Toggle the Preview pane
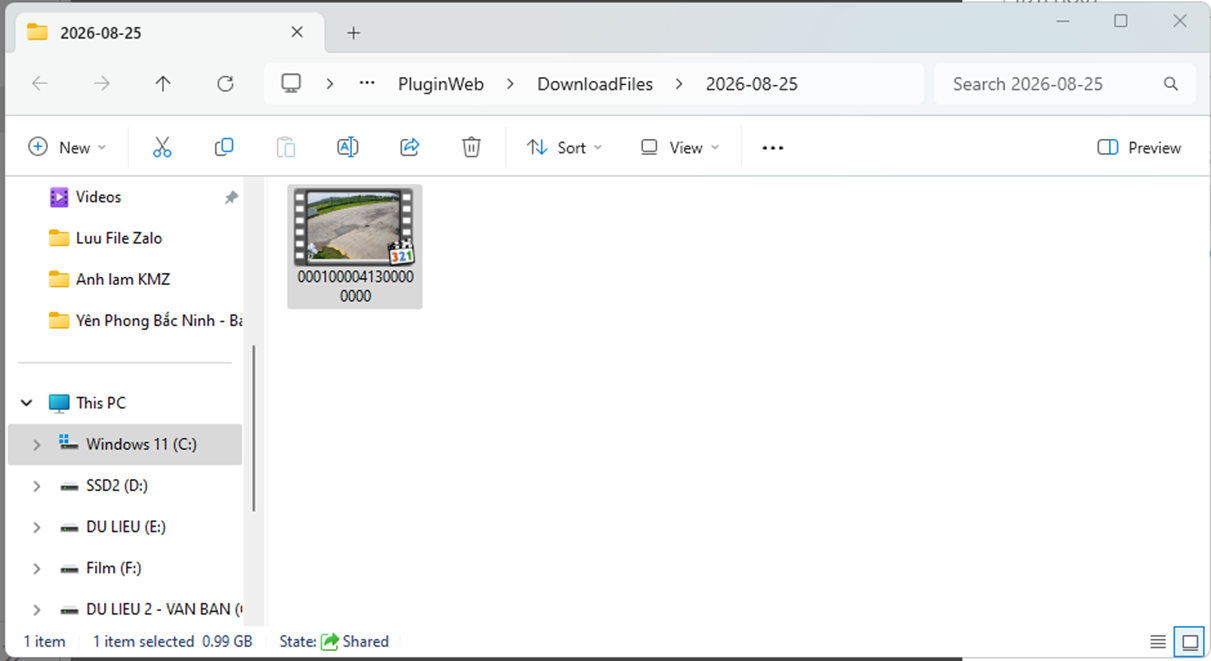Screen dimensions: 1211x661 [1139, 148]
